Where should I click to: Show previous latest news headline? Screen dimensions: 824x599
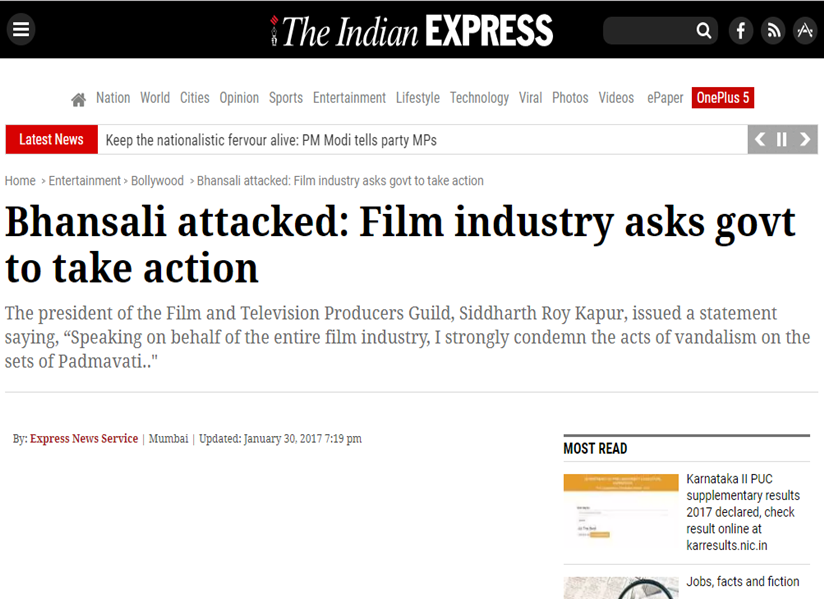click(x=760, y=140)
